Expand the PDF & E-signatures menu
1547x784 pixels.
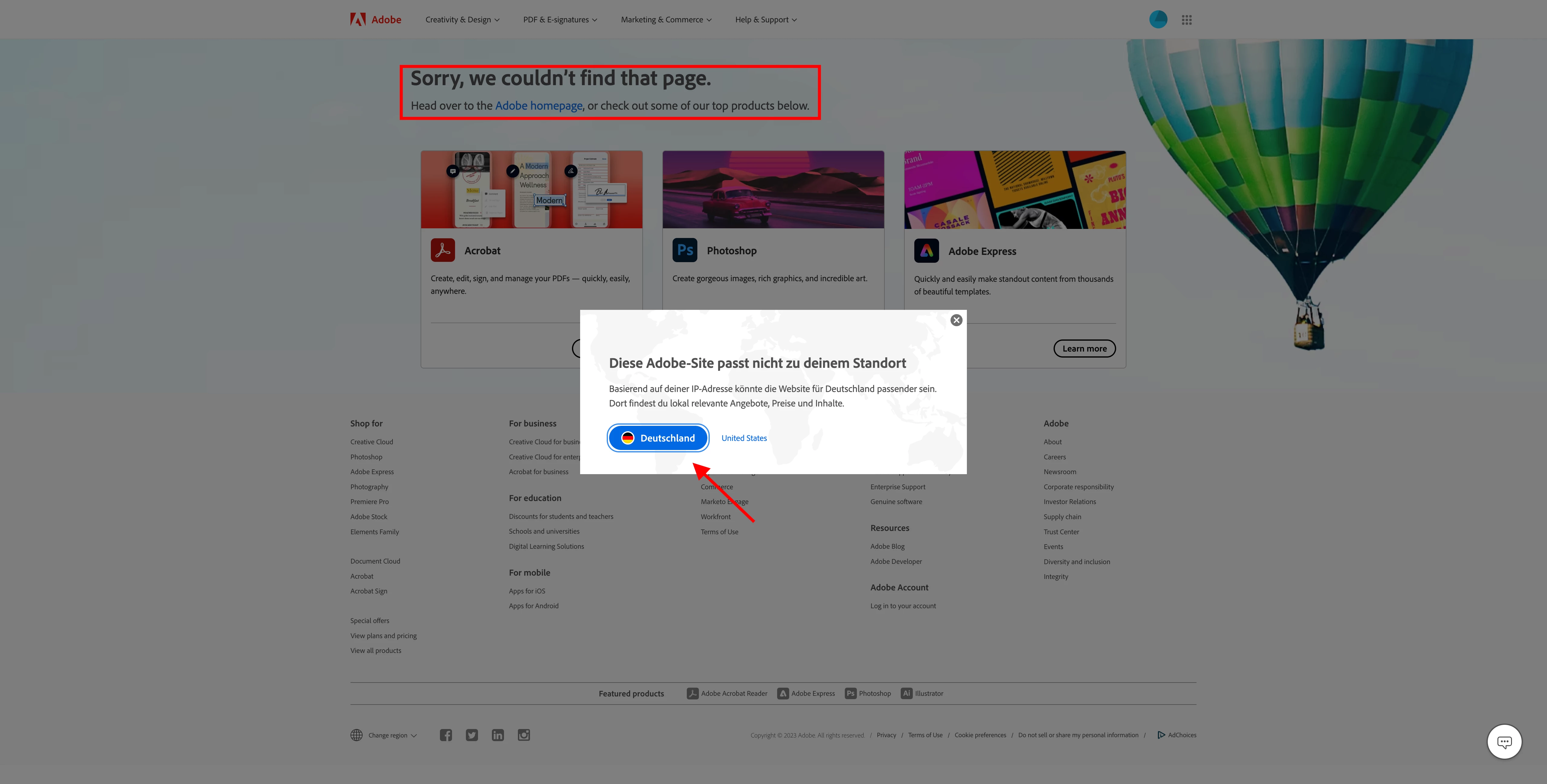(560, 20)
